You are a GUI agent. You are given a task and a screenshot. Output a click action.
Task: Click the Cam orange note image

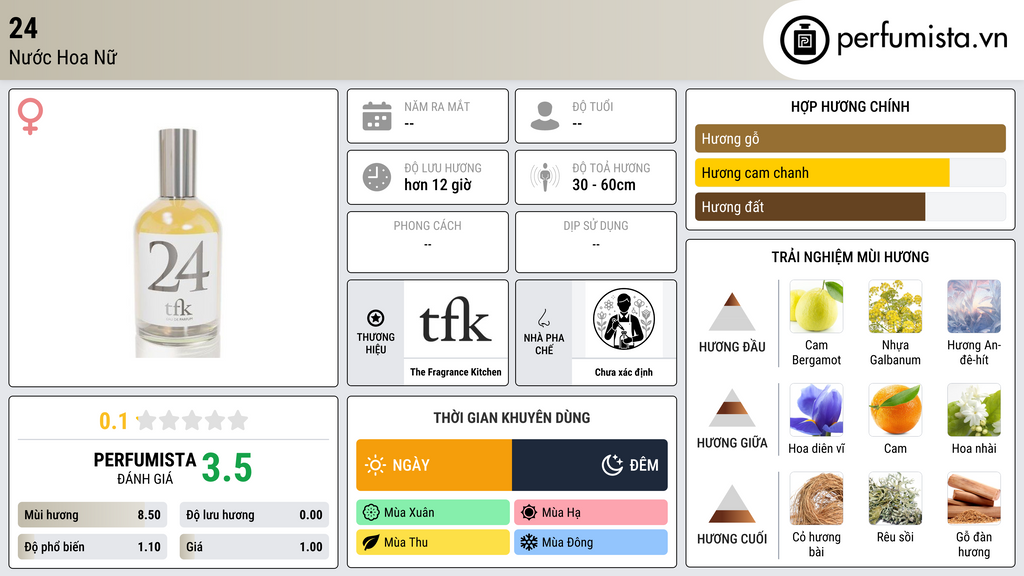pos(895,409)
